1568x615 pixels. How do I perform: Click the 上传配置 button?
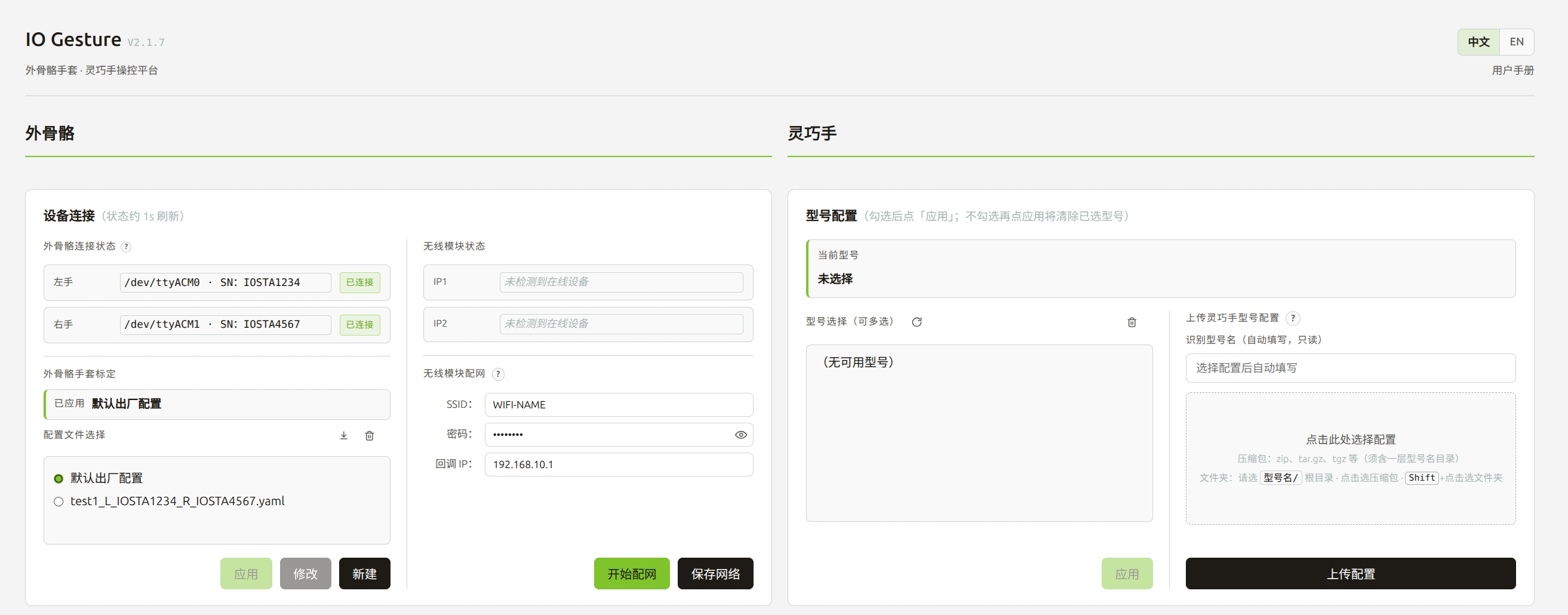pyautogui.click(x=1351, y=574)
